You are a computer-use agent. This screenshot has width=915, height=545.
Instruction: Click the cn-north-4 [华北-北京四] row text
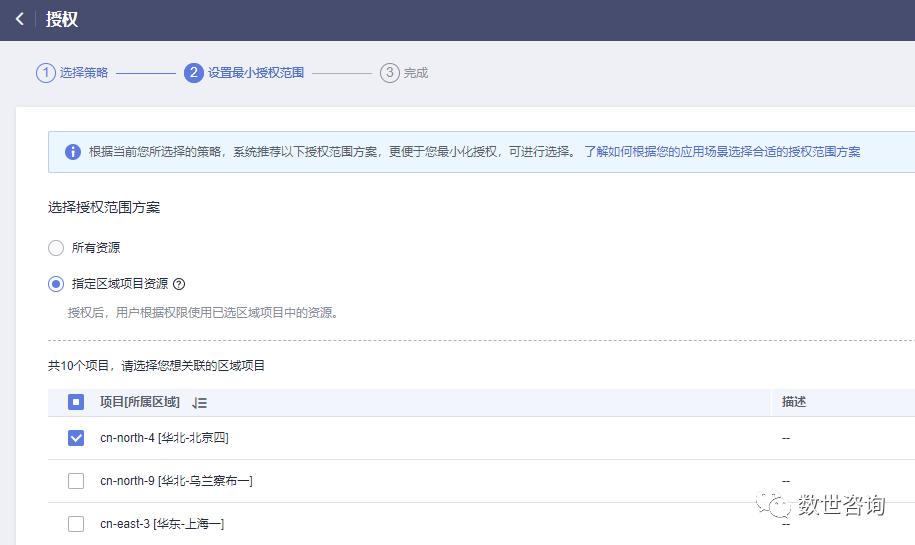coord(164,438)
